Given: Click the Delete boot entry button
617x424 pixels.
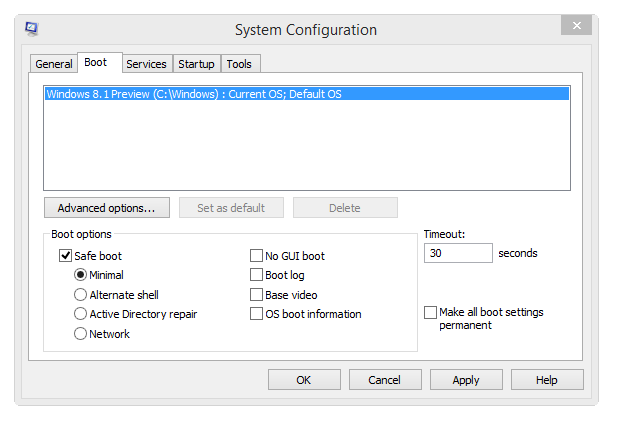Looking at the screenshot, I should (345, 208).
